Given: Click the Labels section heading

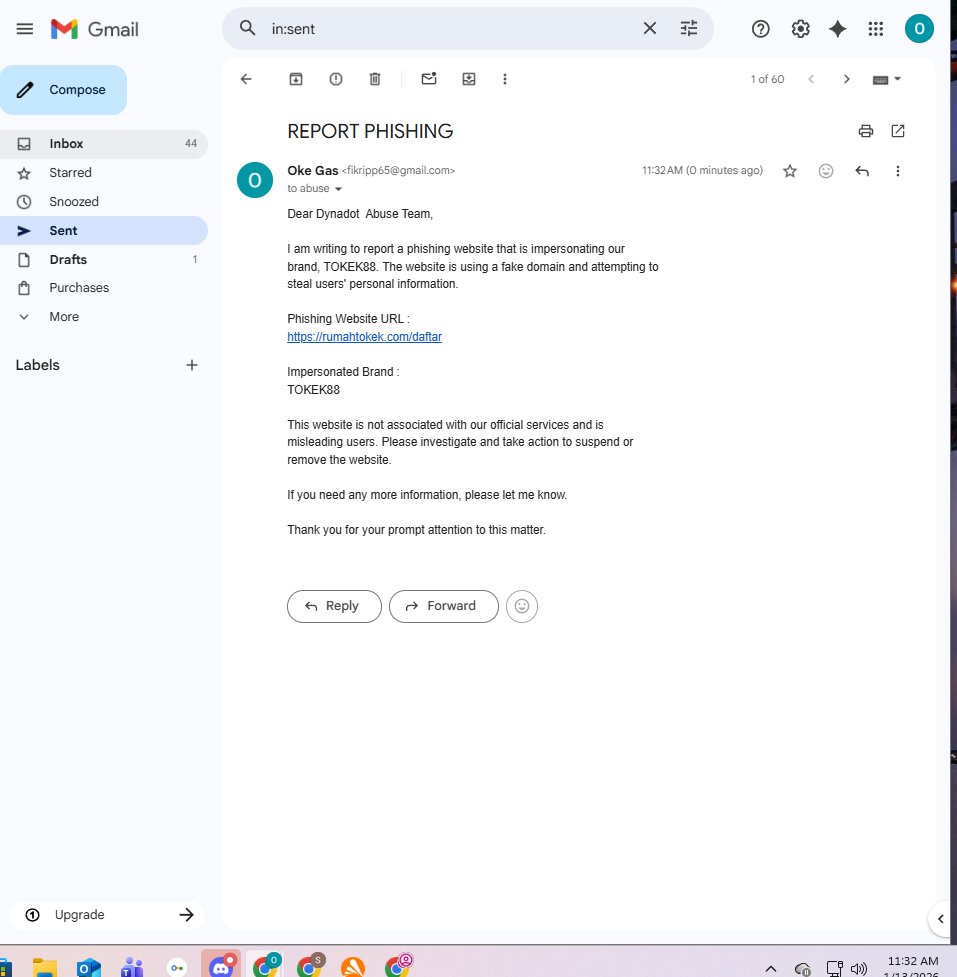Looking at the screenshot, I should [x=37, y=365].
